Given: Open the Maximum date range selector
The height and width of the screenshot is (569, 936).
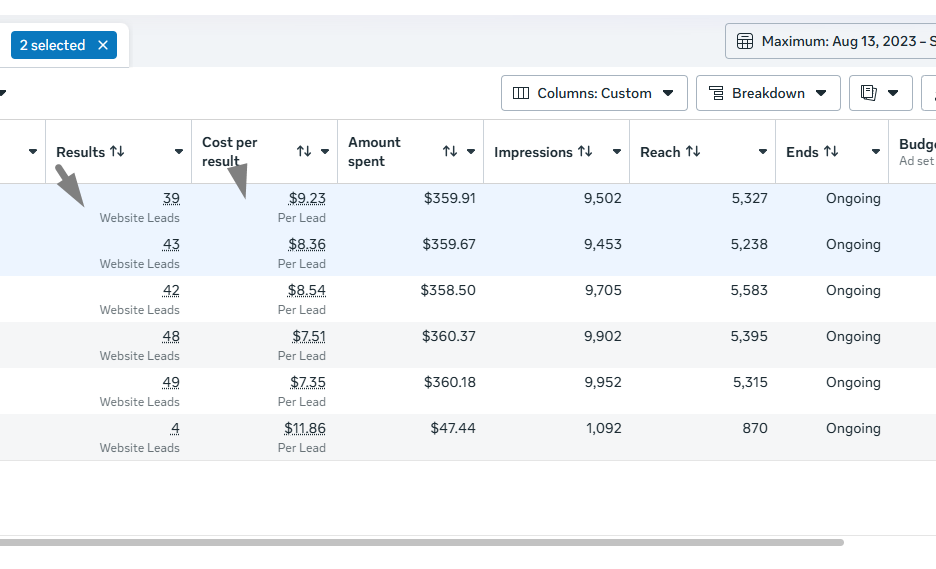Looking at the screenshot, I should 830,41.
